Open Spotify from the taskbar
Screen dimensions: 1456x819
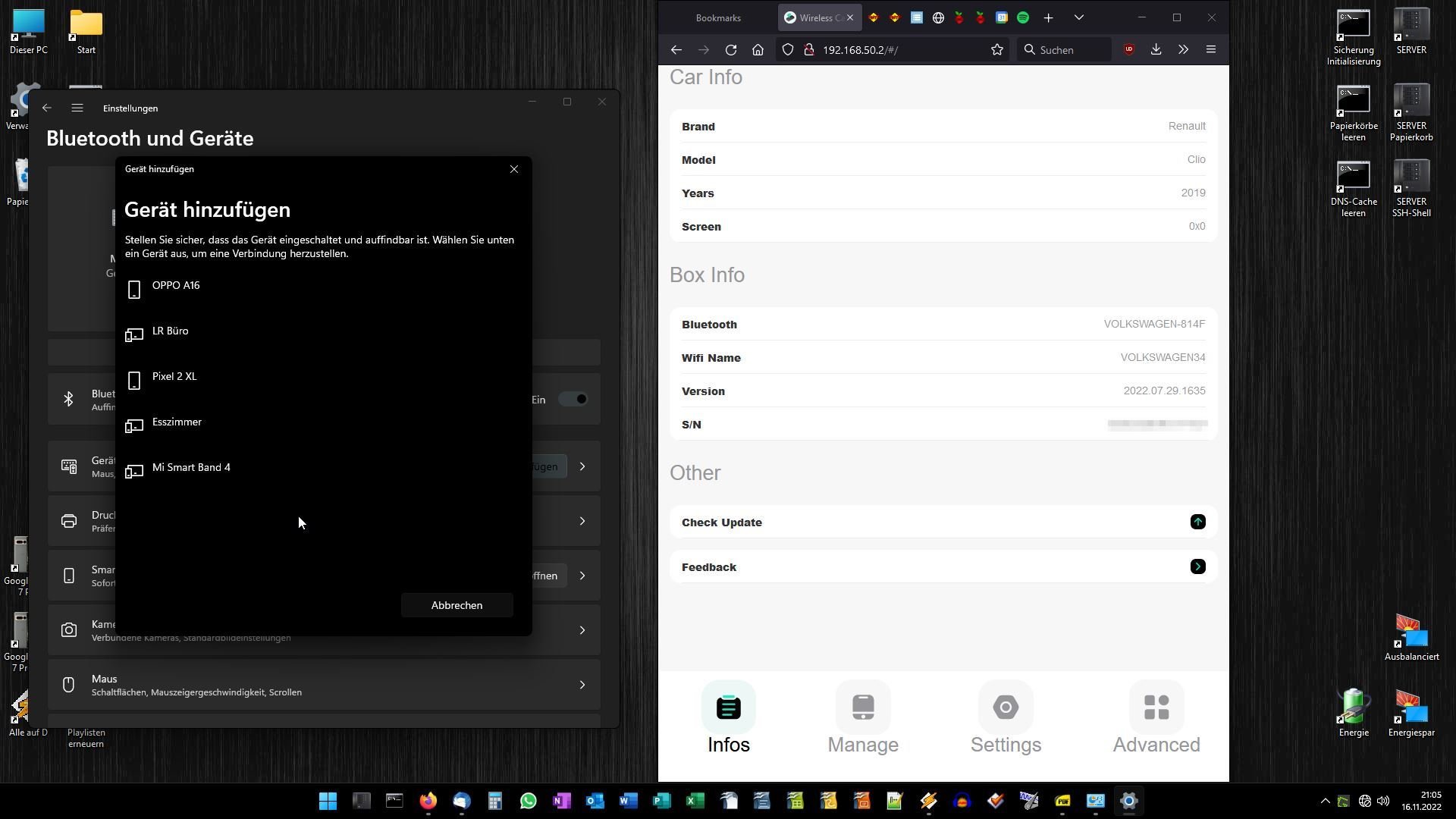[1023, 17]
